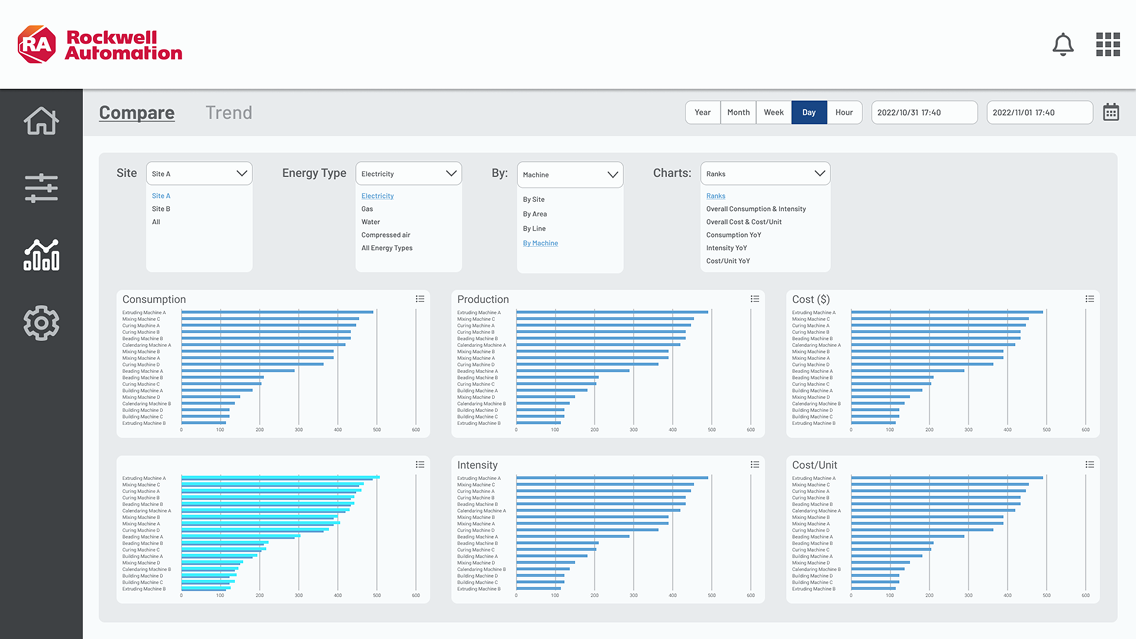Select the Week time range
1136x639 pixels.
[x=774, y=112]
